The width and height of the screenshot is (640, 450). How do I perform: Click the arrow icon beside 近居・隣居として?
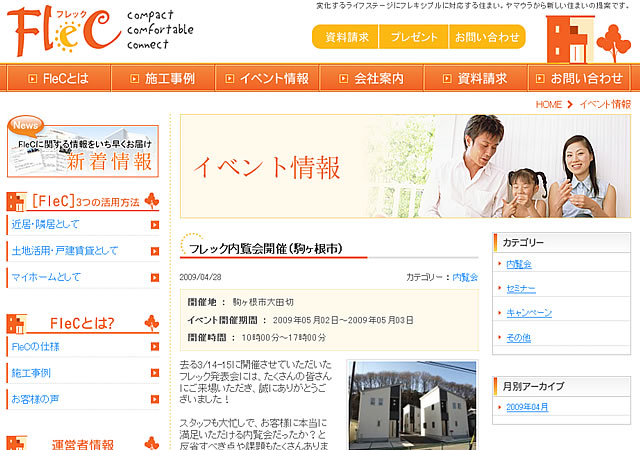(x=155, y=225)
